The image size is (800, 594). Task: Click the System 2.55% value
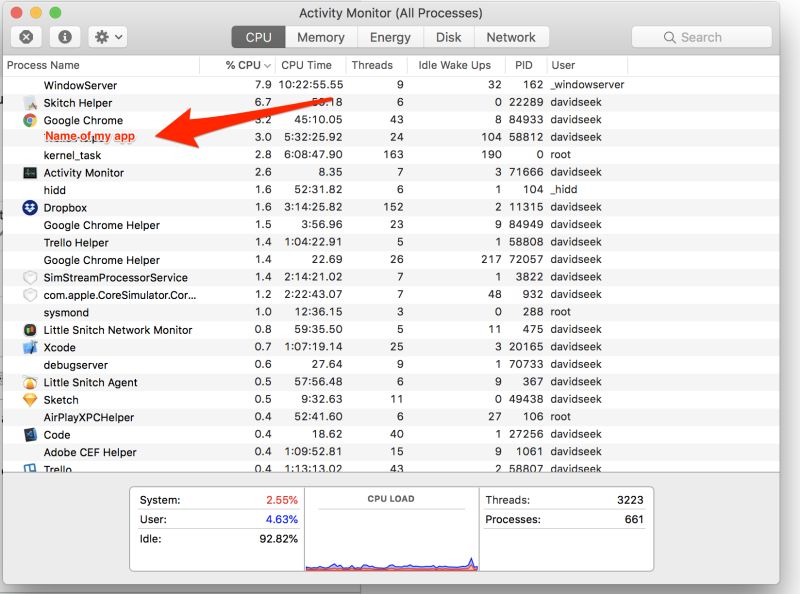(282, 500)
